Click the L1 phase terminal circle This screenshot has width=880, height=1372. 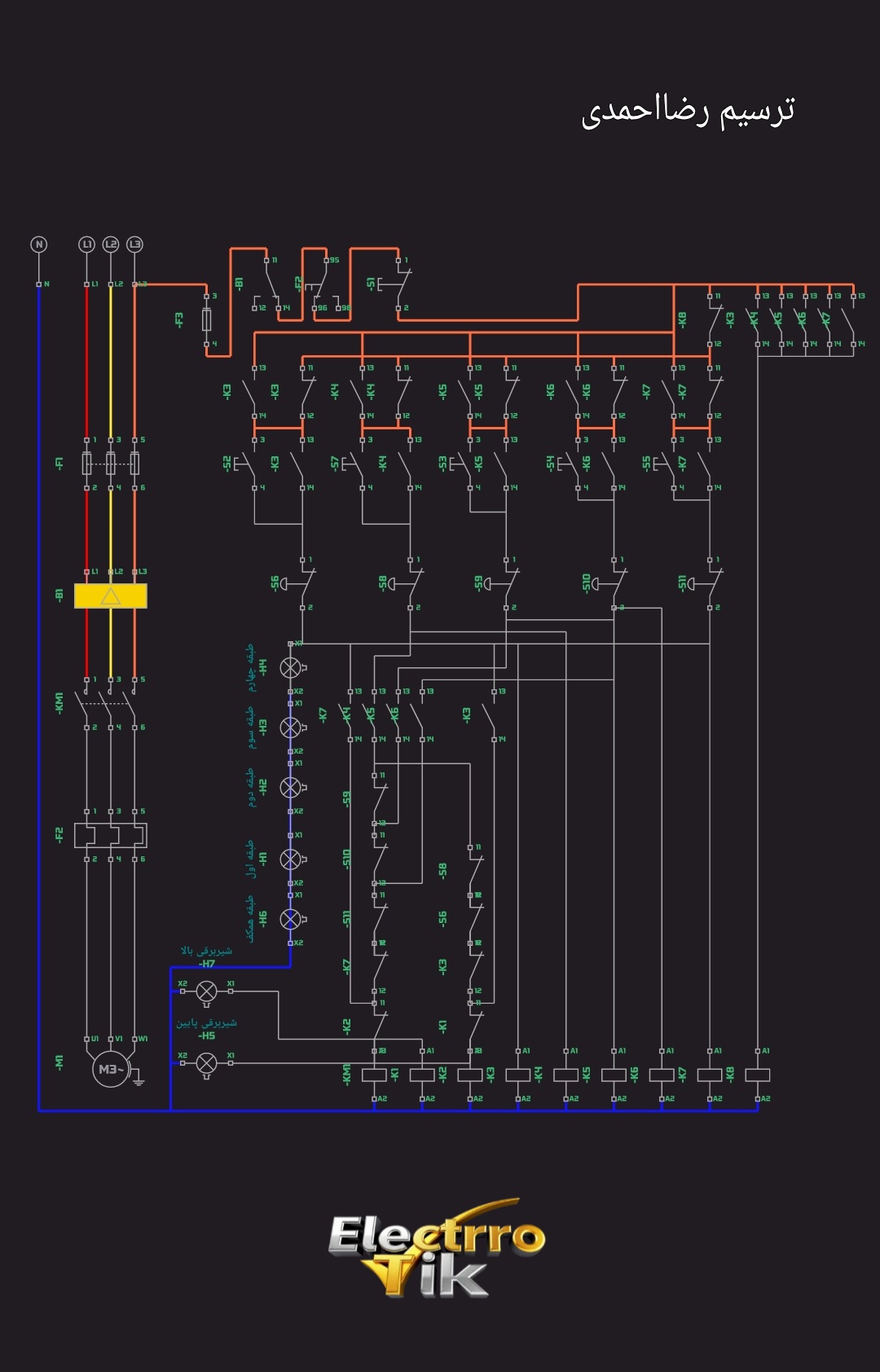click(86, 244)
